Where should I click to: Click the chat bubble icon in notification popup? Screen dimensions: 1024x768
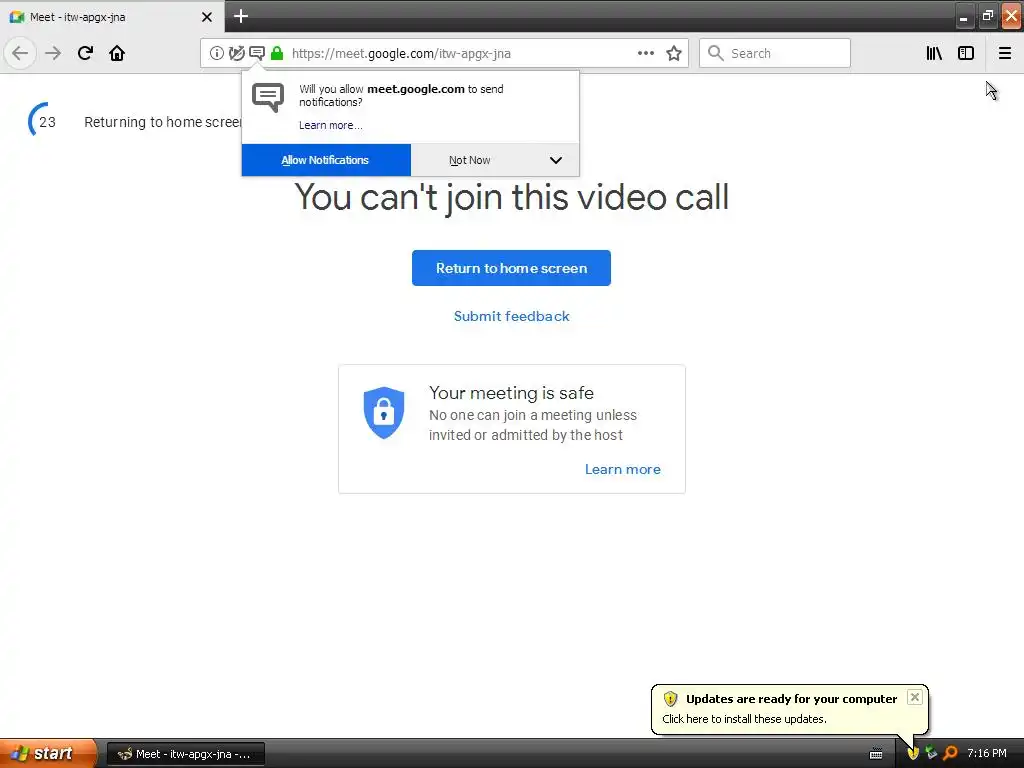click(x=268, y=98)
